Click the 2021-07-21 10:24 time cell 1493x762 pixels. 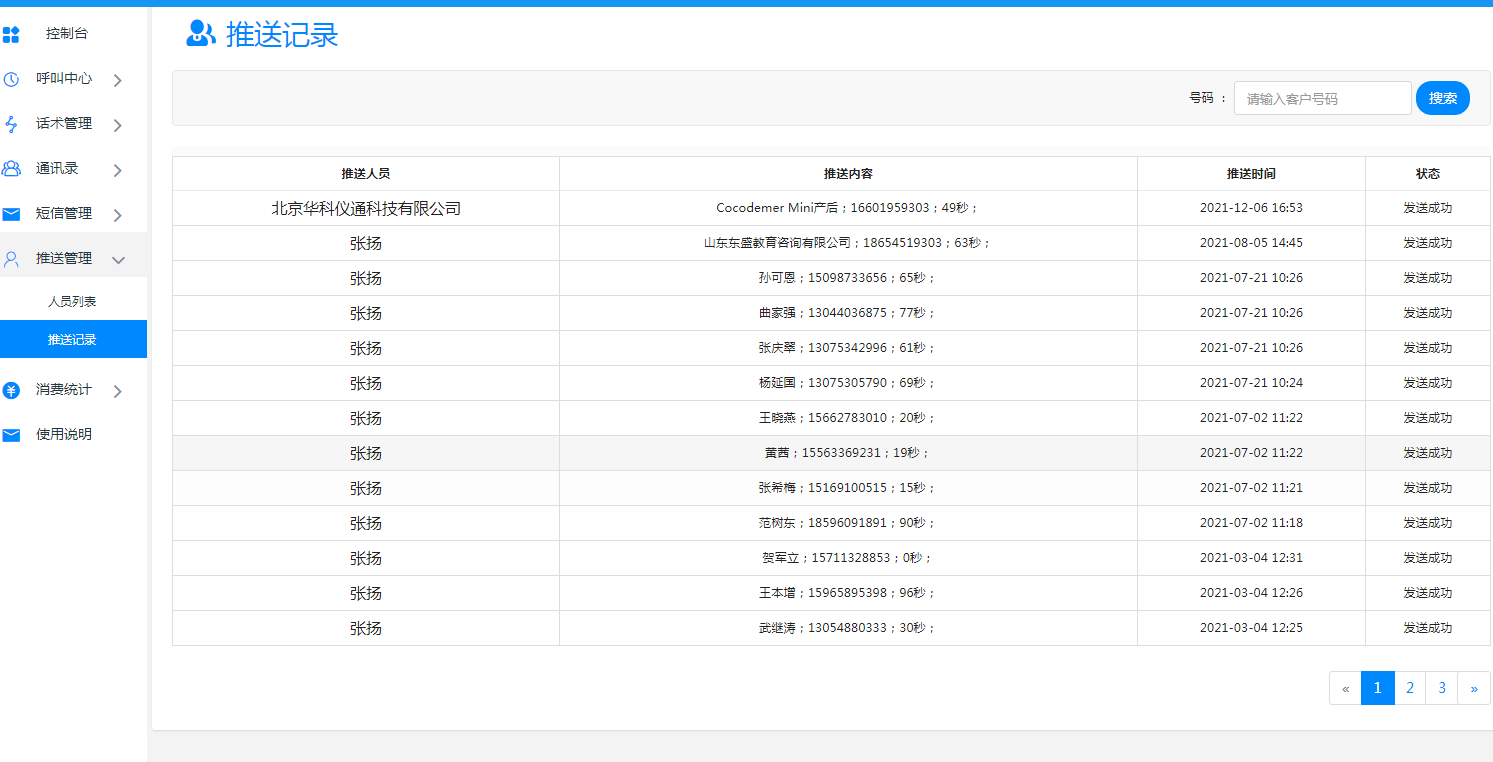(1251, 383)
